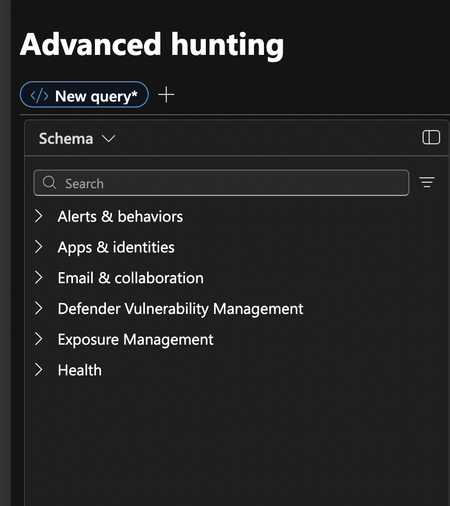Screen dimensions: 450x506
Task: Select Email & collaboration schema category
Action: tap(130, 278)
